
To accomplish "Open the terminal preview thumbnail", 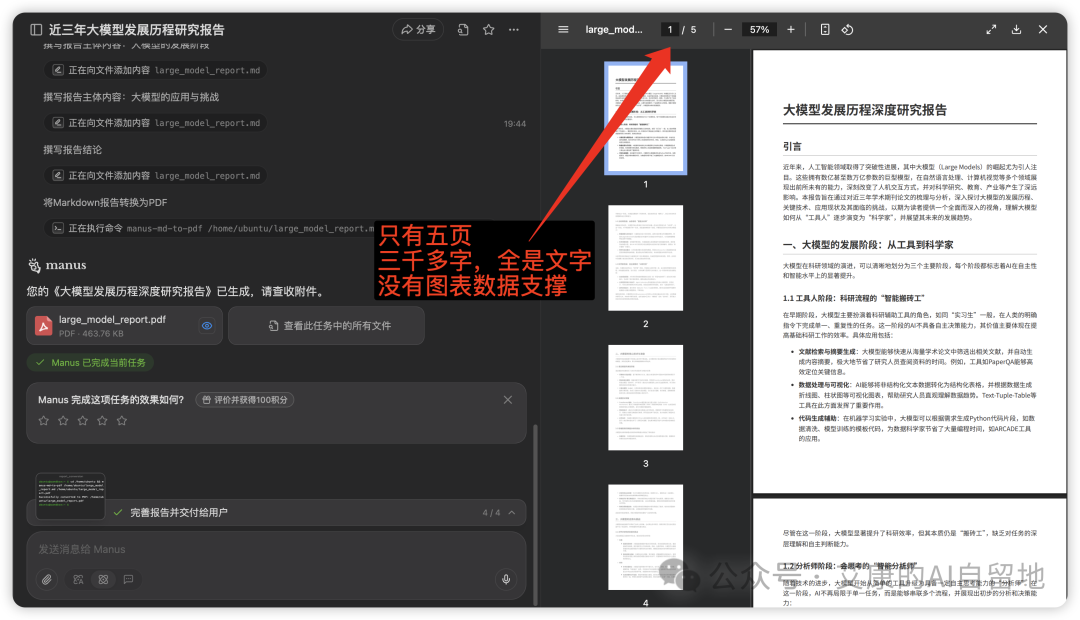I will (x=70, y=495).
